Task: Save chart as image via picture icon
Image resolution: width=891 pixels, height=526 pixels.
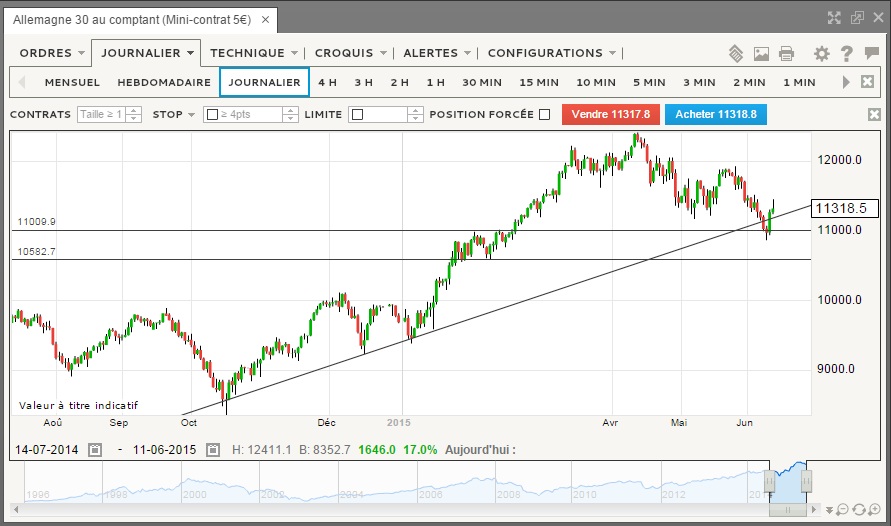Action: [761, 54]
